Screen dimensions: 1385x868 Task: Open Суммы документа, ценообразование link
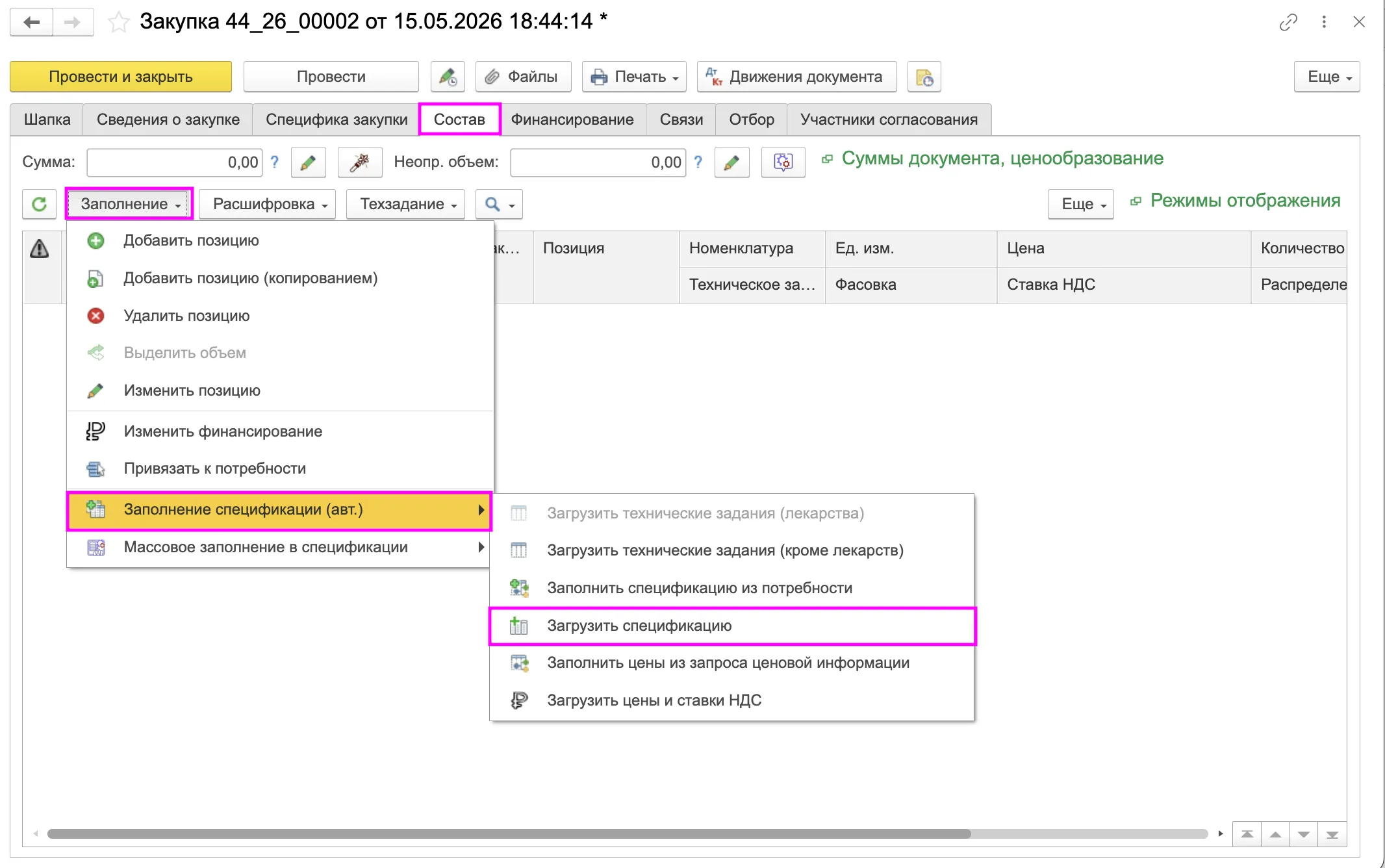(x=1002, y=158)
